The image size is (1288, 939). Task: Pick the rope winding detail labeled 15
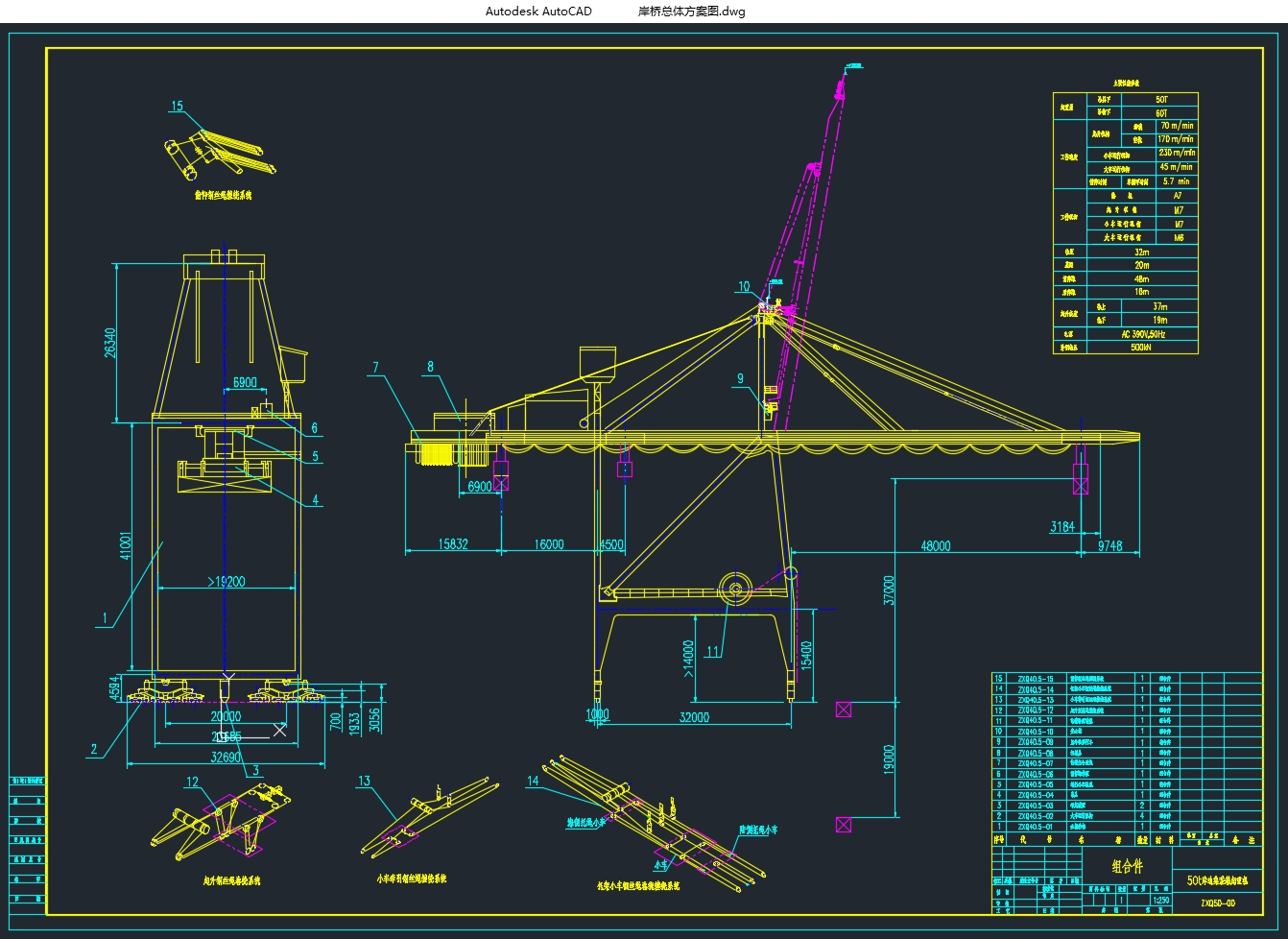pyautogui.click(x=221, y=156)
